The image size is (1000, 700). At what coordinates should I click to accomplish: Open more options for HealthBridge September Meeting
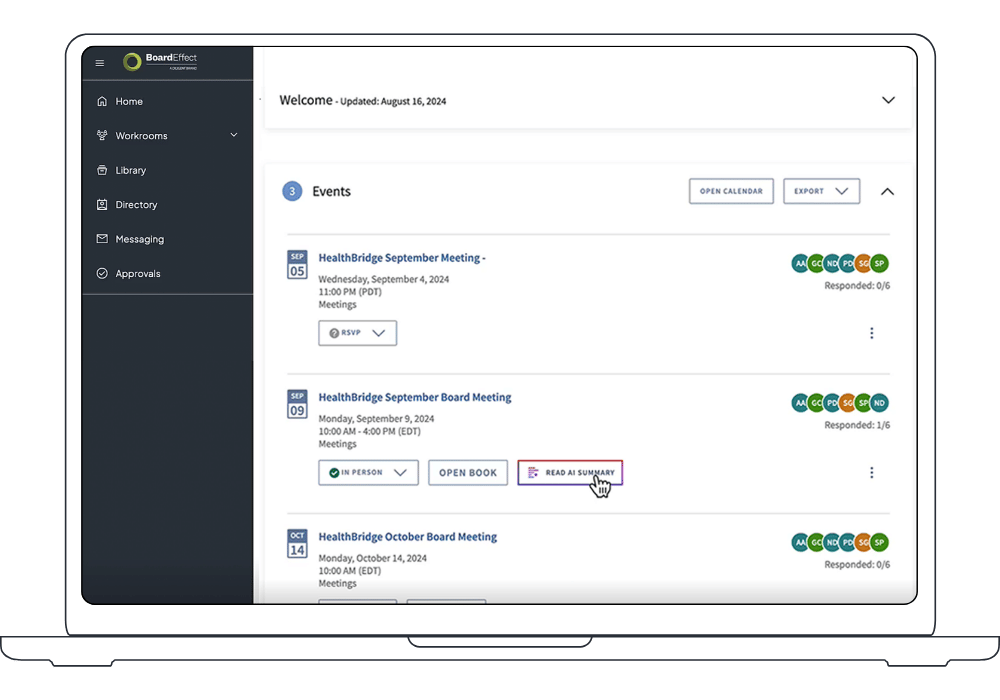click(872, 333)
